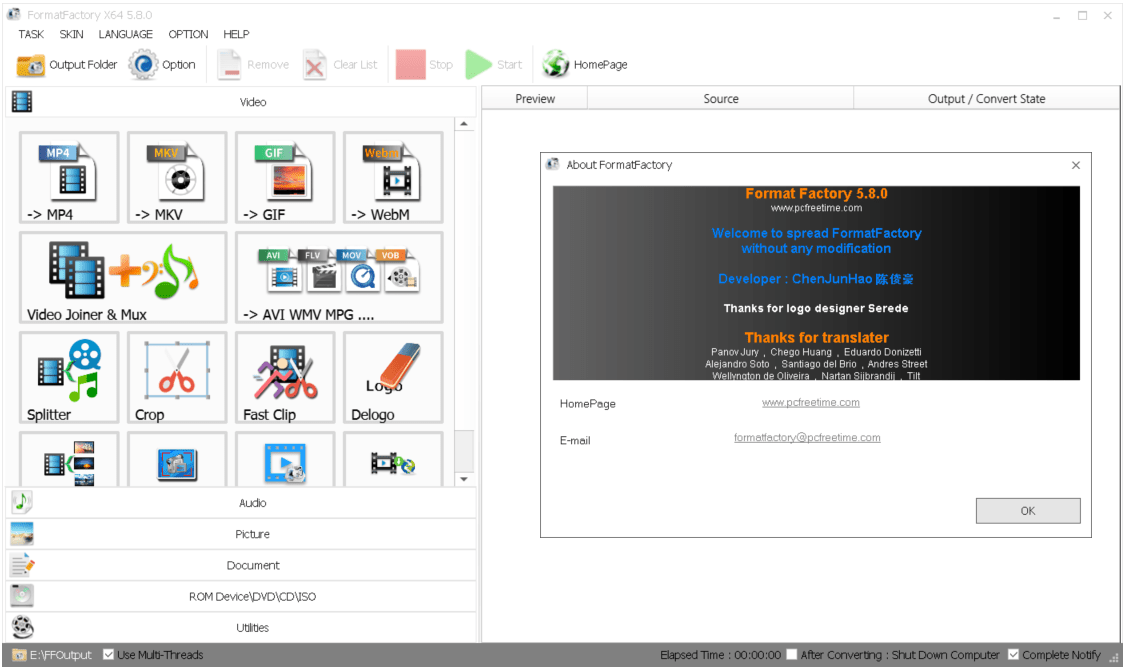Click the E:\FFOutput folder icon in status bar
The image size is (1124, 670).
[19, 655]
